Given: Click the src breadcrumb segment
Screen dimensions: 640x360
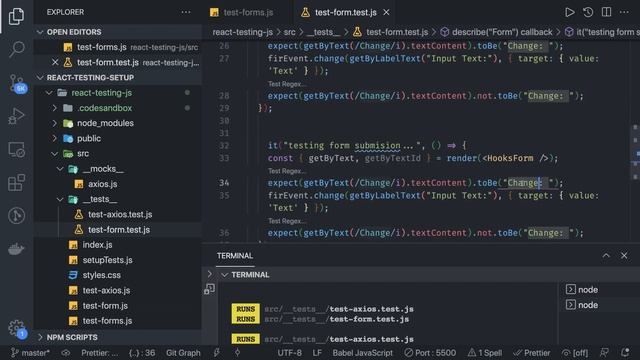Looking at the screenshot, I should coord(289,32).
